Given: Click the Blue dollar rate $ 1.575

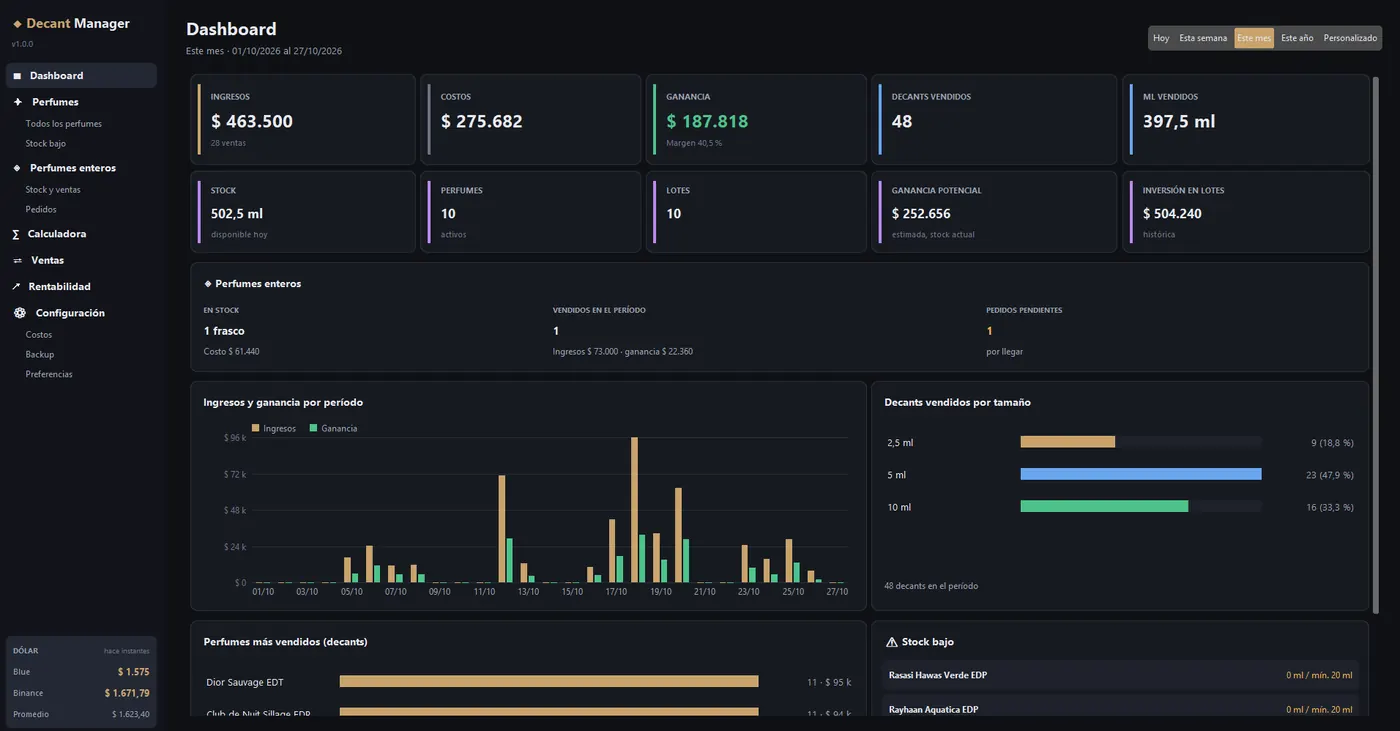Looking at the screenshot, I should (133, 672).
